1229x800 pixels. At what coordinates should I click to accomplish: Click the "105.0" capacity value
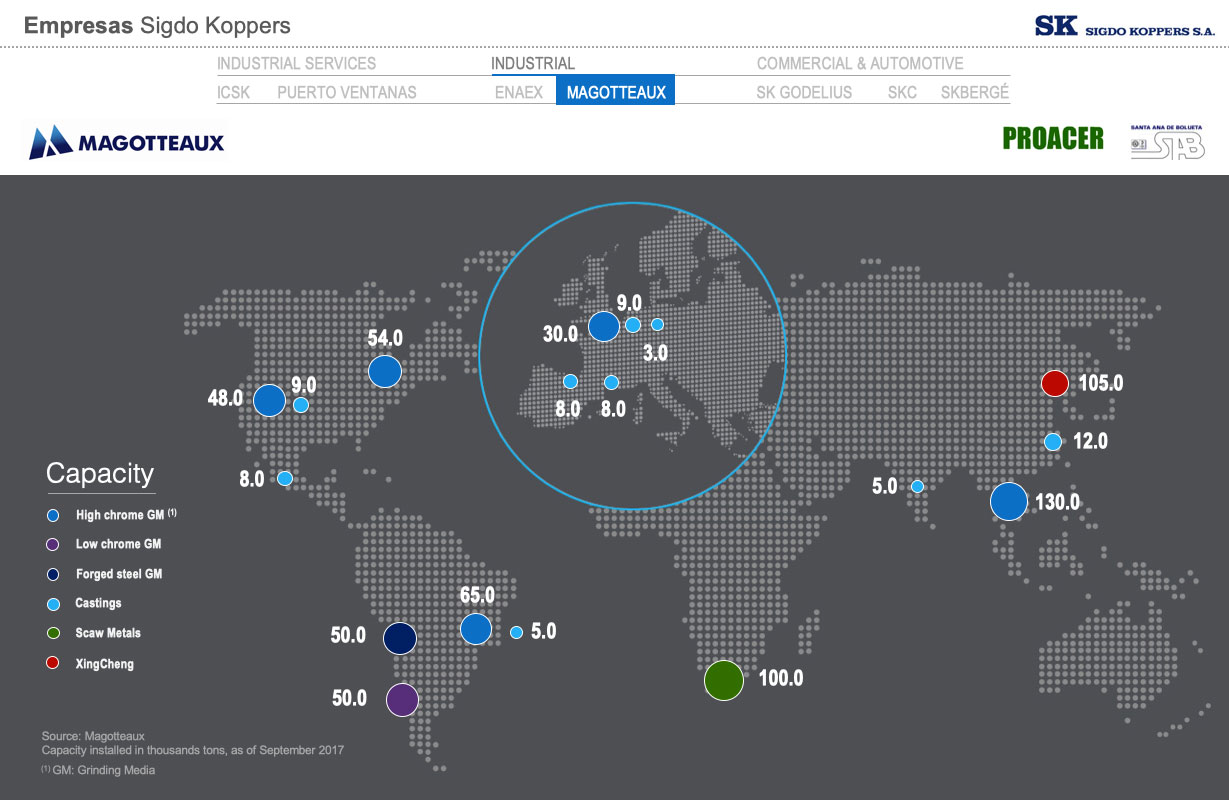(1101, 383)
